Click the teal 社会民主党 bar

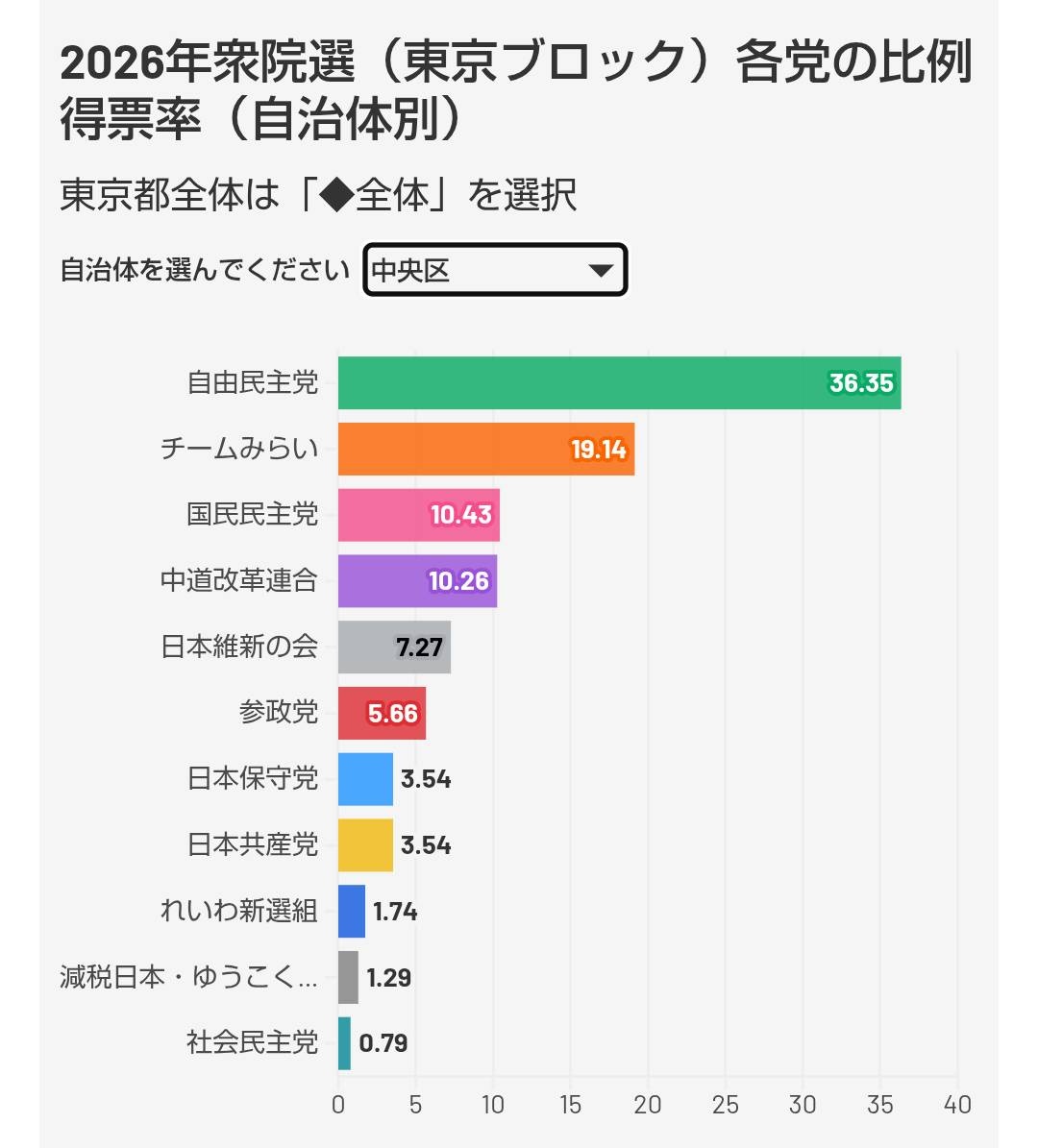(344, 1043)
